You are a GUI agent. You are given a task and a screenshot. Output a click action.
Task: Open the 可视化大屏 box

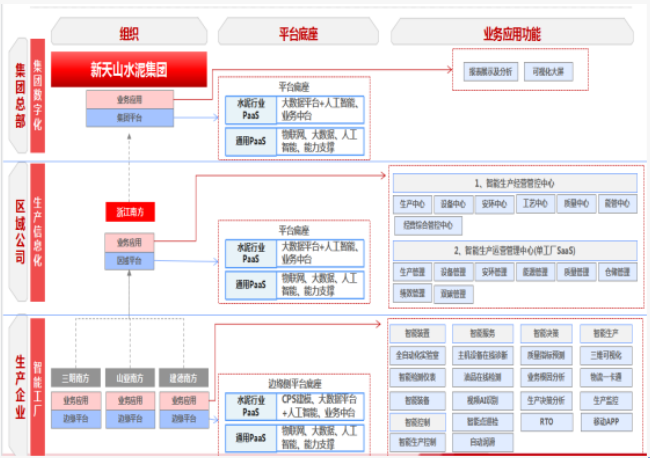pyautogui.click(x=547, y=72)
